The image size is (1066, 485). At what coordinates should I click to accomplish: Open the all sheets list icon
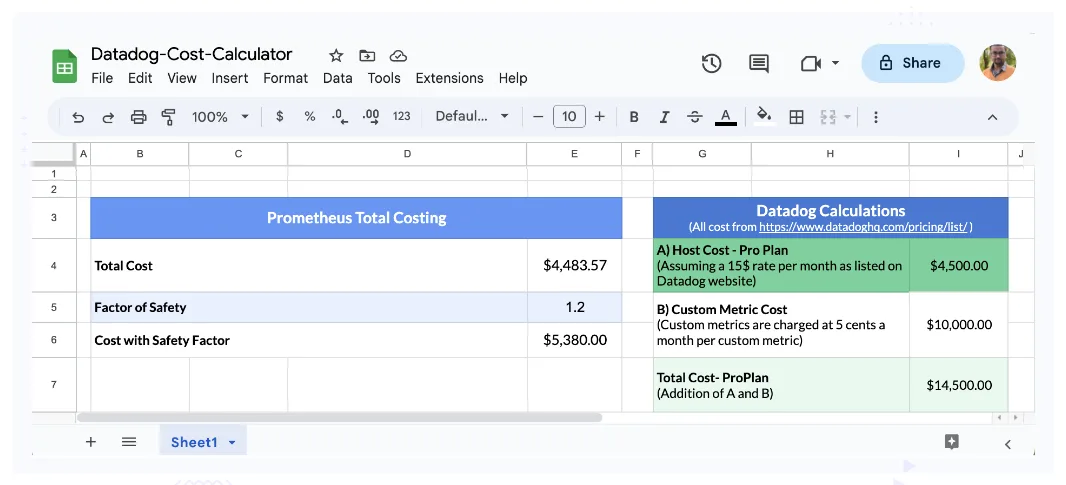tap(129, 442)
